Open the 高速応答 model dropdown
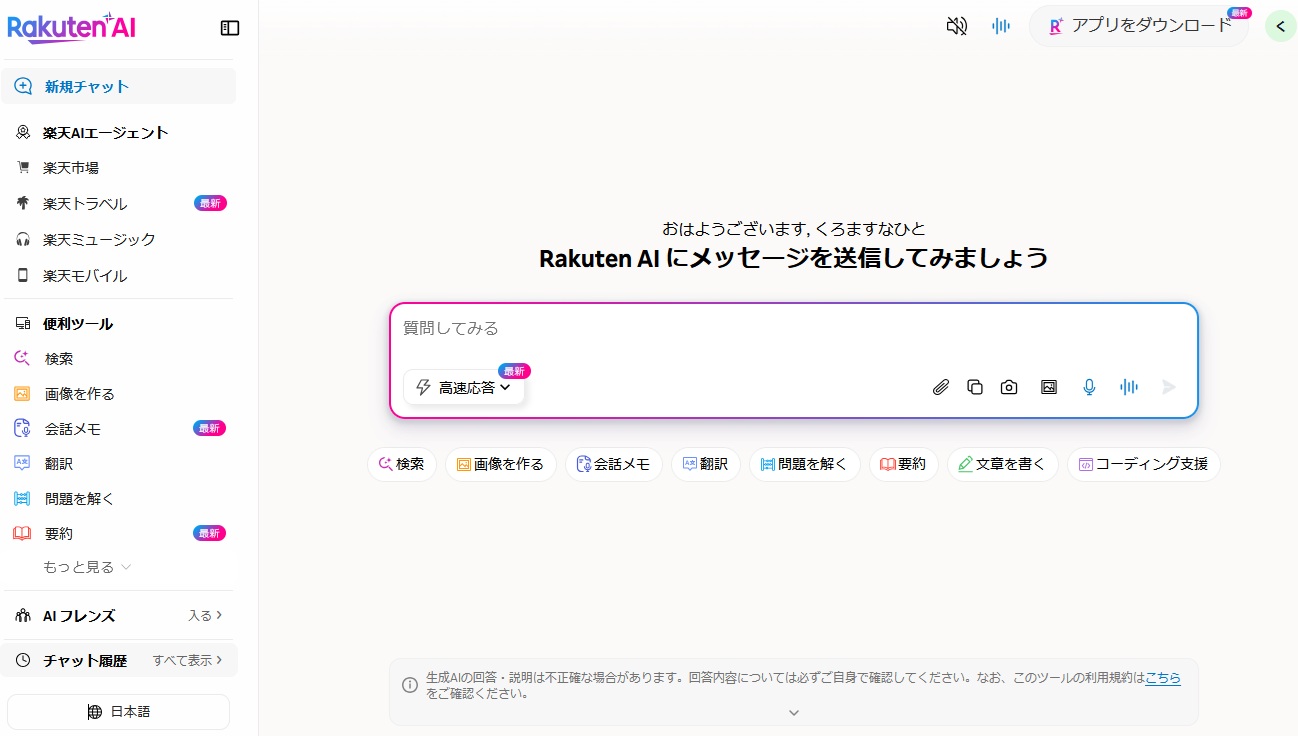 [x=465, y=387]
